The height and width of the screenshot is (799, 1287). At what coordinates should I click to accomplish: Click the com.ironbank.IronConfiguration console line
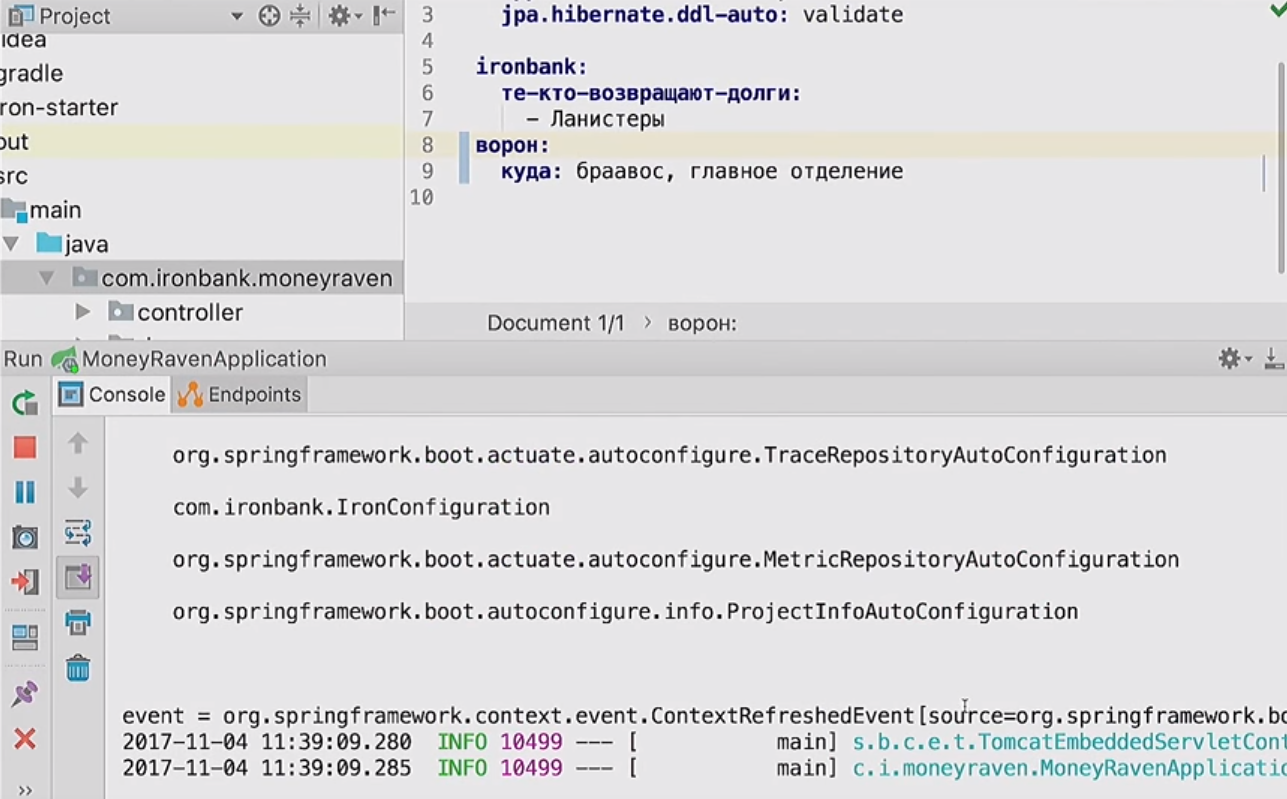point(361,508)
